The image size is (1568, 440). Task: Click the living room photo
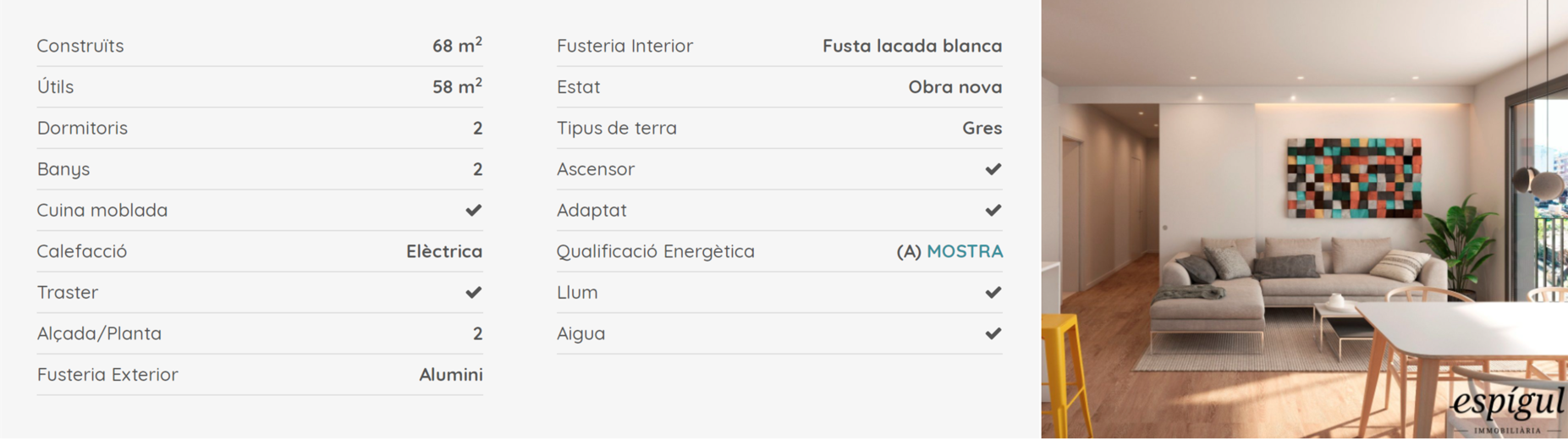coord(1304,219)
